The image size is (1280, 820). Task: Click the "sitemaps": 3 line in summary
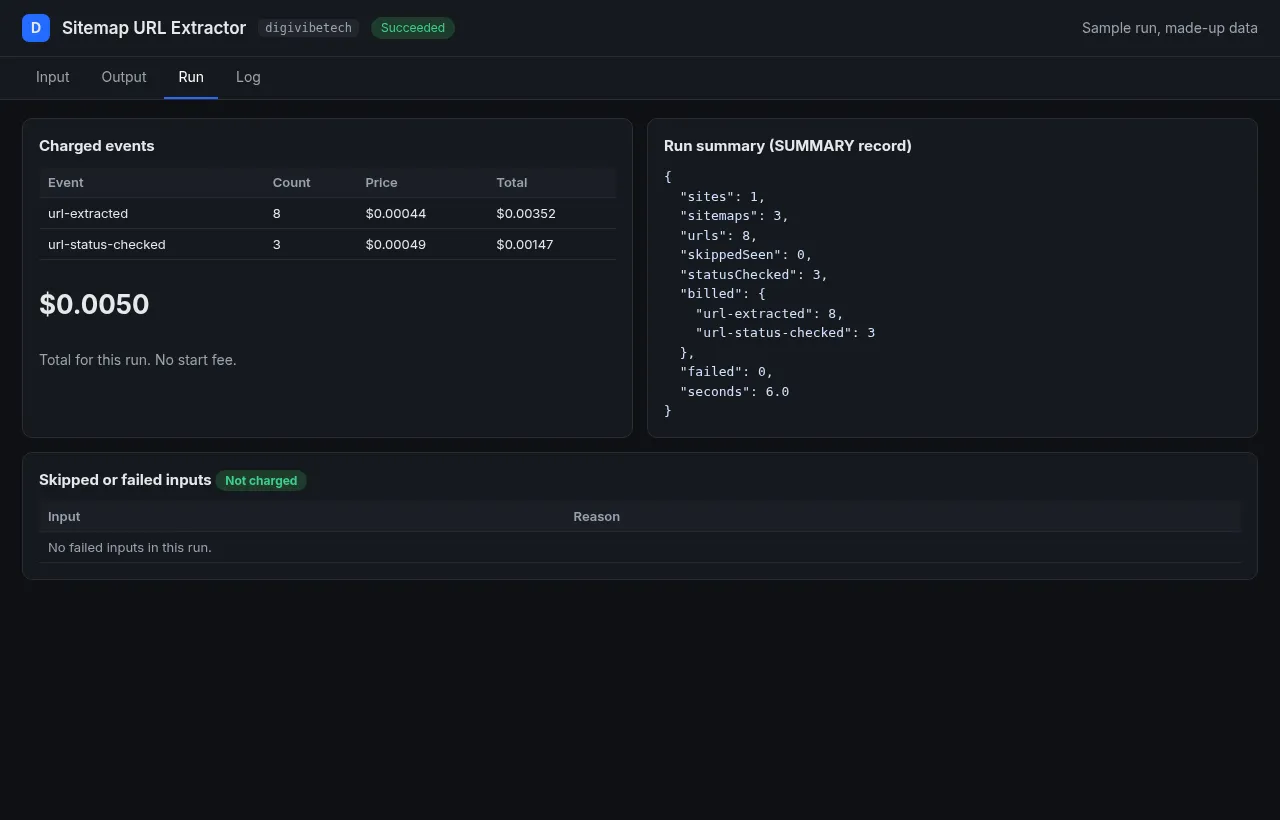734,216
